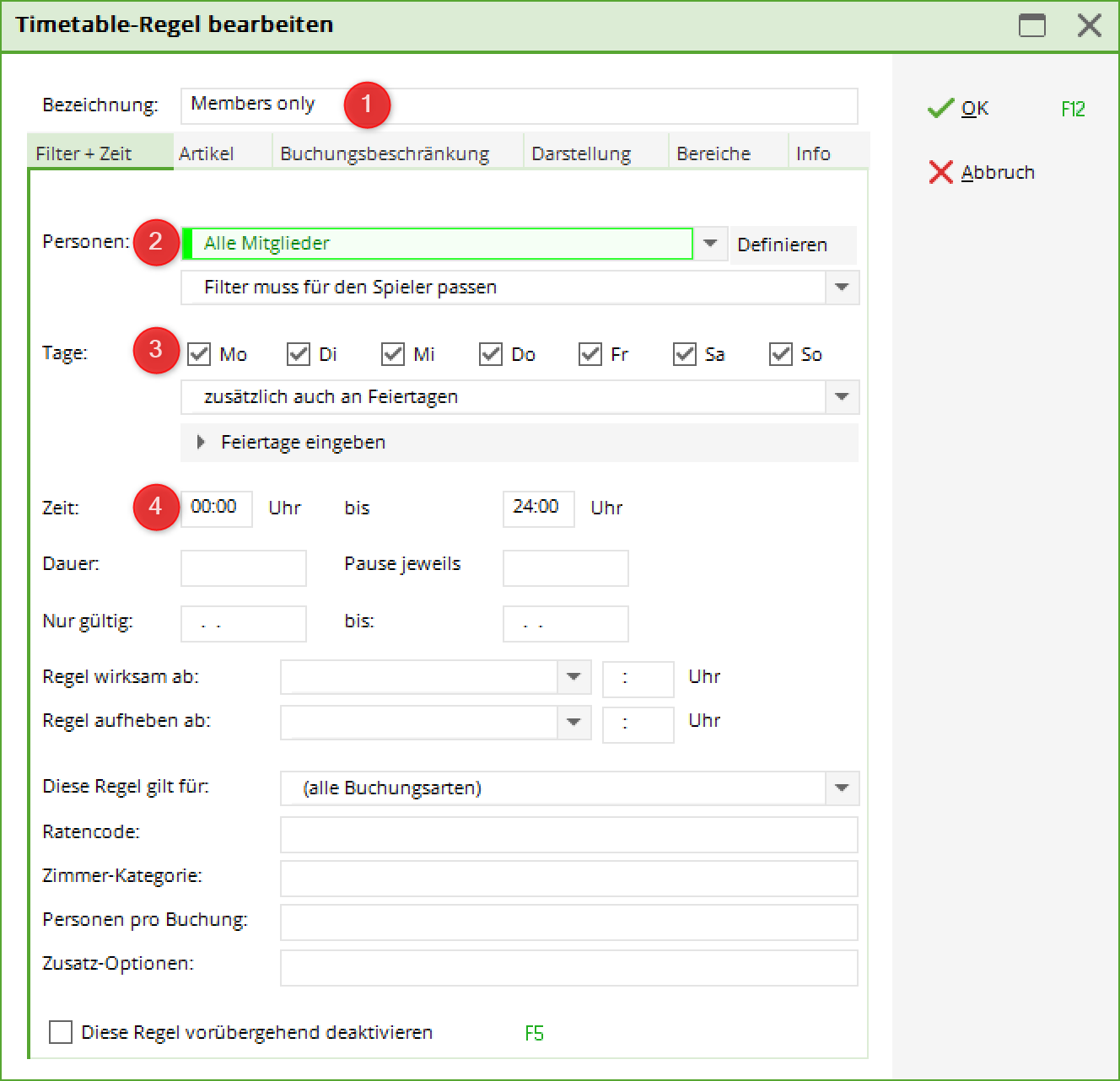Open the Buchungsbeschränkung tab
Screen dimensions: 1120x1081
[x=385, y=153]
